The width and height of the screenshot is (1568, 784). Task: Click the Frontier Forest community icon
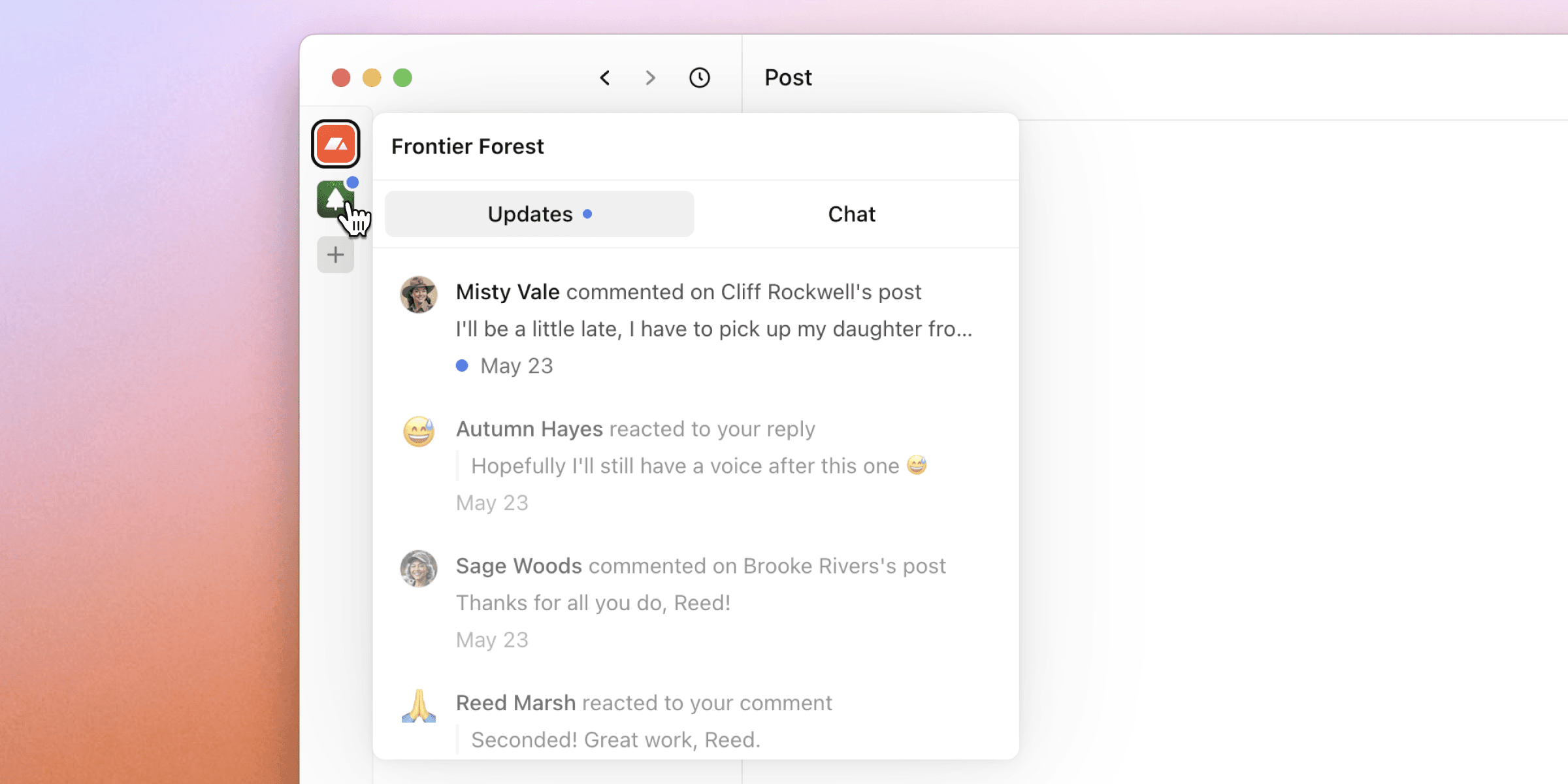pos(336,199)
